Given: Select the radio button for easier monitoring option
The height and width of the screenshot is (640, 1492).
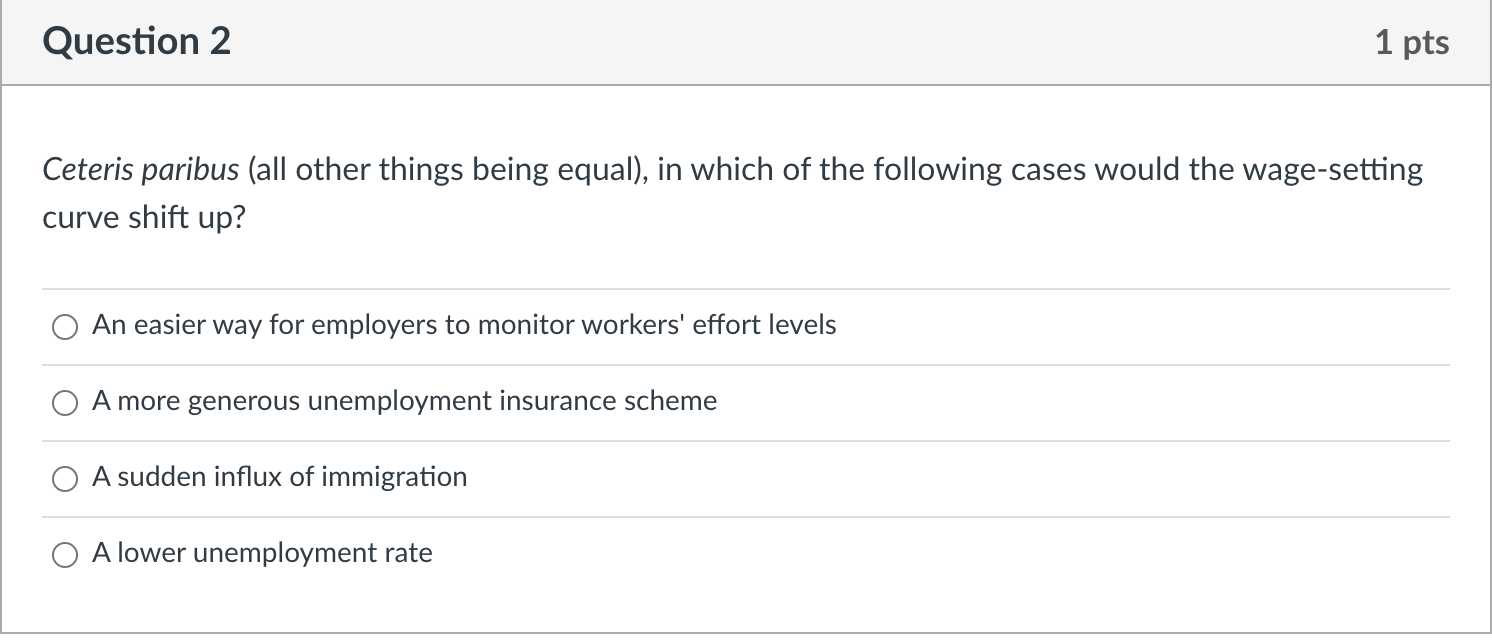Looking at the screenshot, I should click(x=65, y=327).
